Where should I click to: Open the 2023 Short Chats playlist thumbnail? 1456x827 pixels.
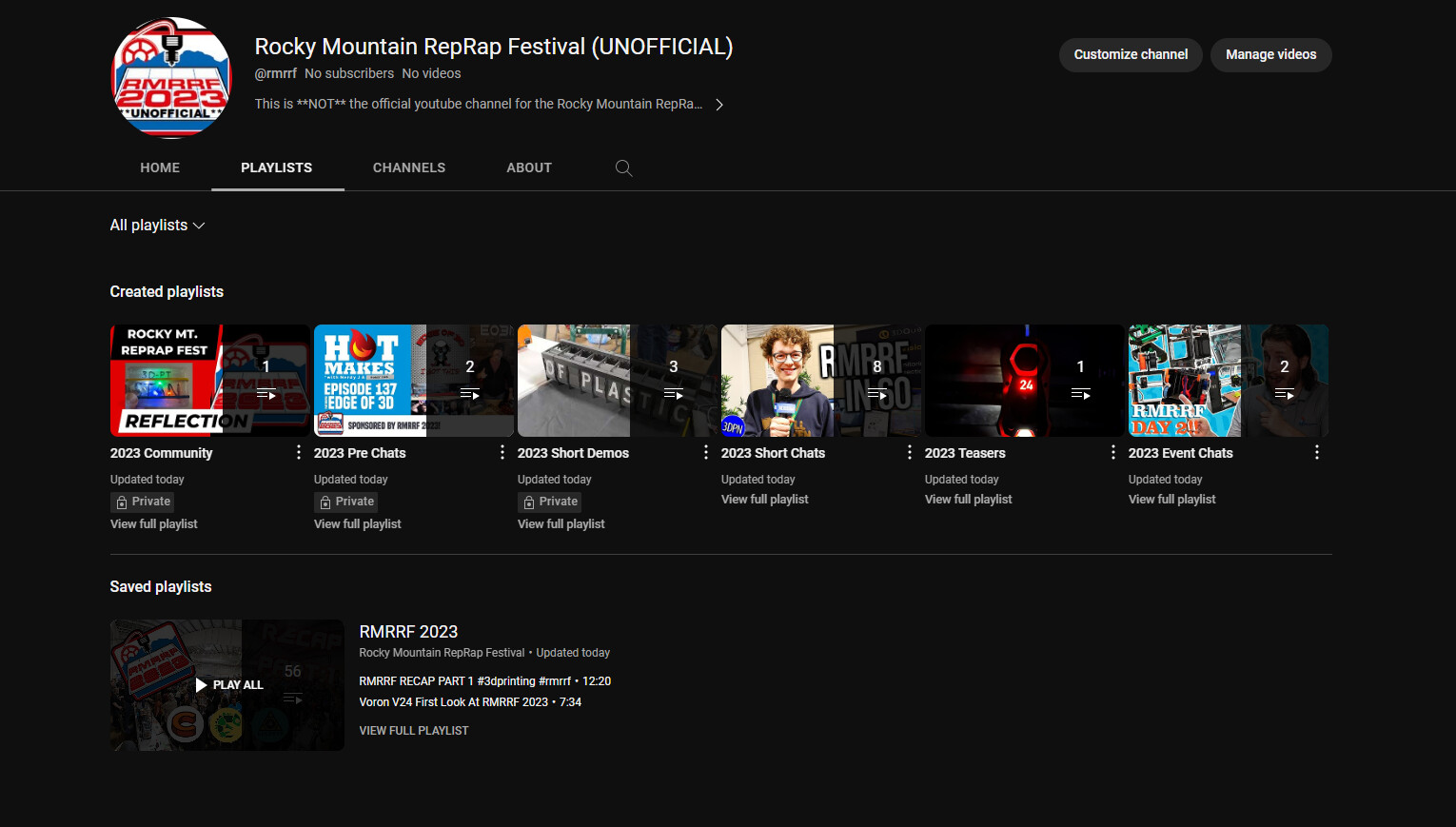click(821, 381)
